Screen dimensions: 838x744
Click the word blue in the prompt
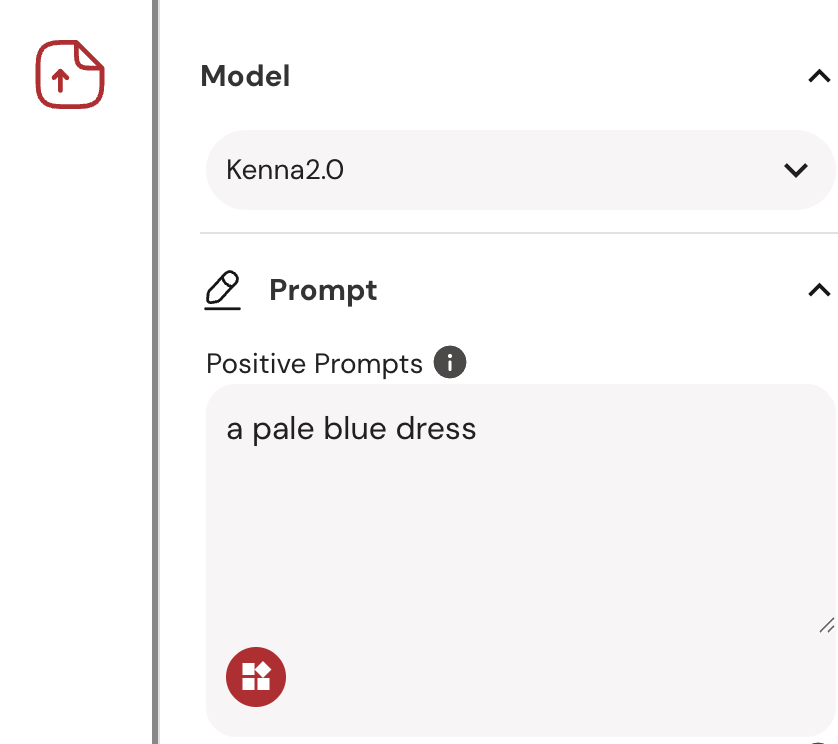pos(355,429)
